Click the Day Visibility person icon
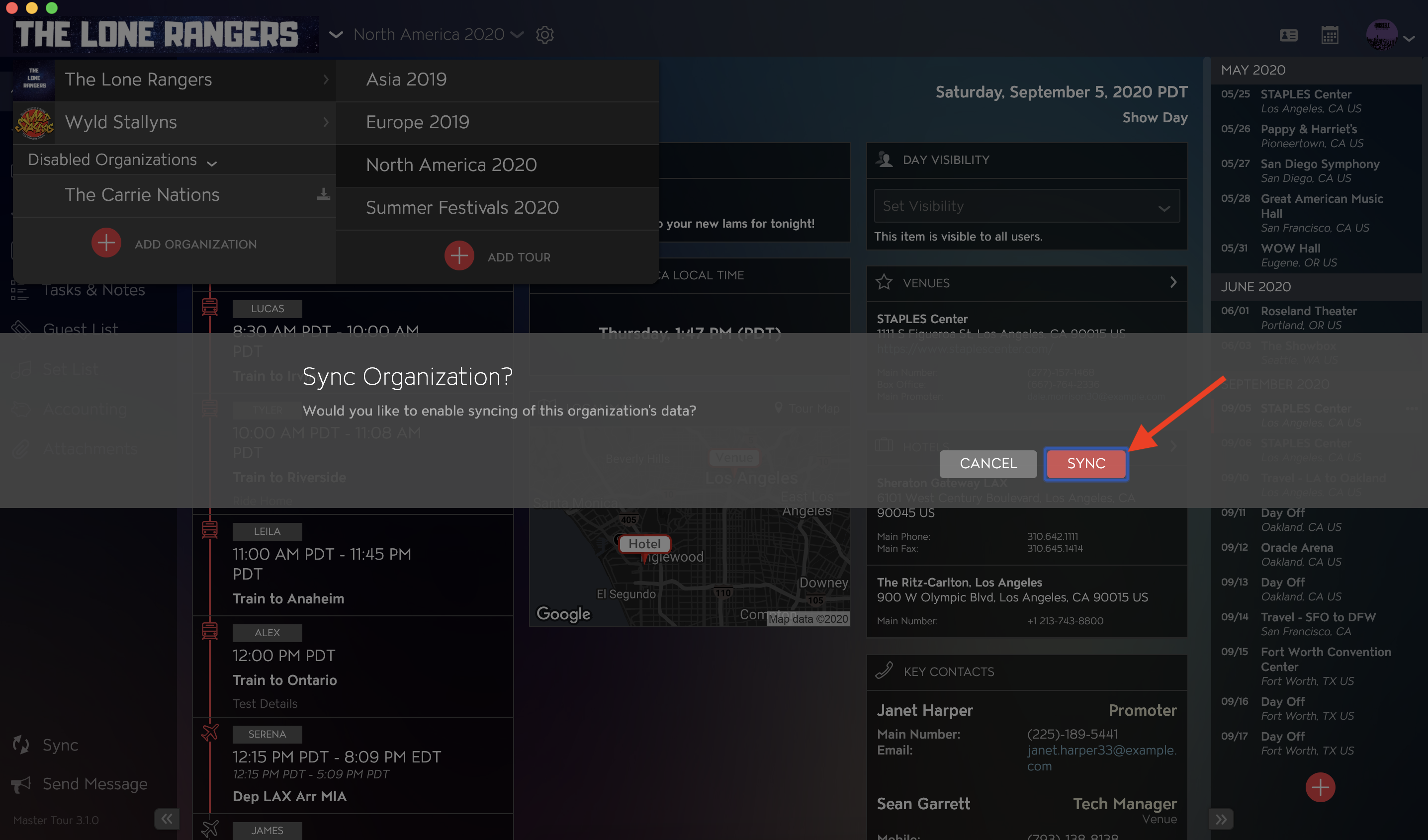Screen dimensions: 1428x840 click(x=884, y=159)
